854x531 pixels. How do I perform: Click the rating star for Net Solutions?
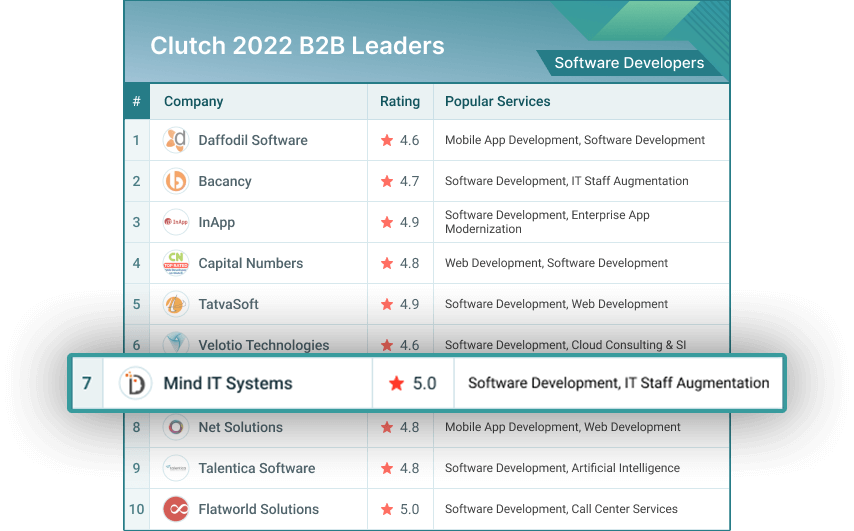(387, 427)
